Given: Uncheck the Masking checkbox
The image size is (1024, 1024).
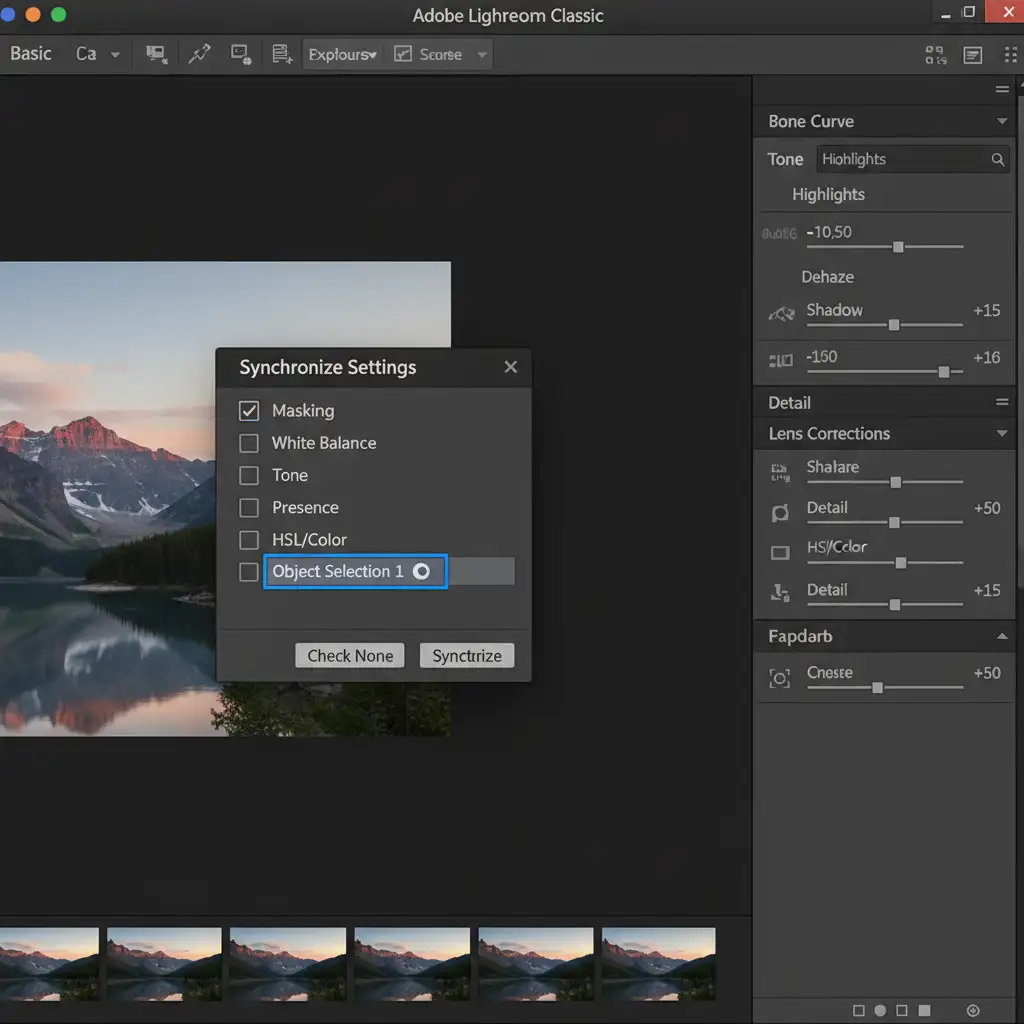Looking at the screenshot, I should [249, 411].
